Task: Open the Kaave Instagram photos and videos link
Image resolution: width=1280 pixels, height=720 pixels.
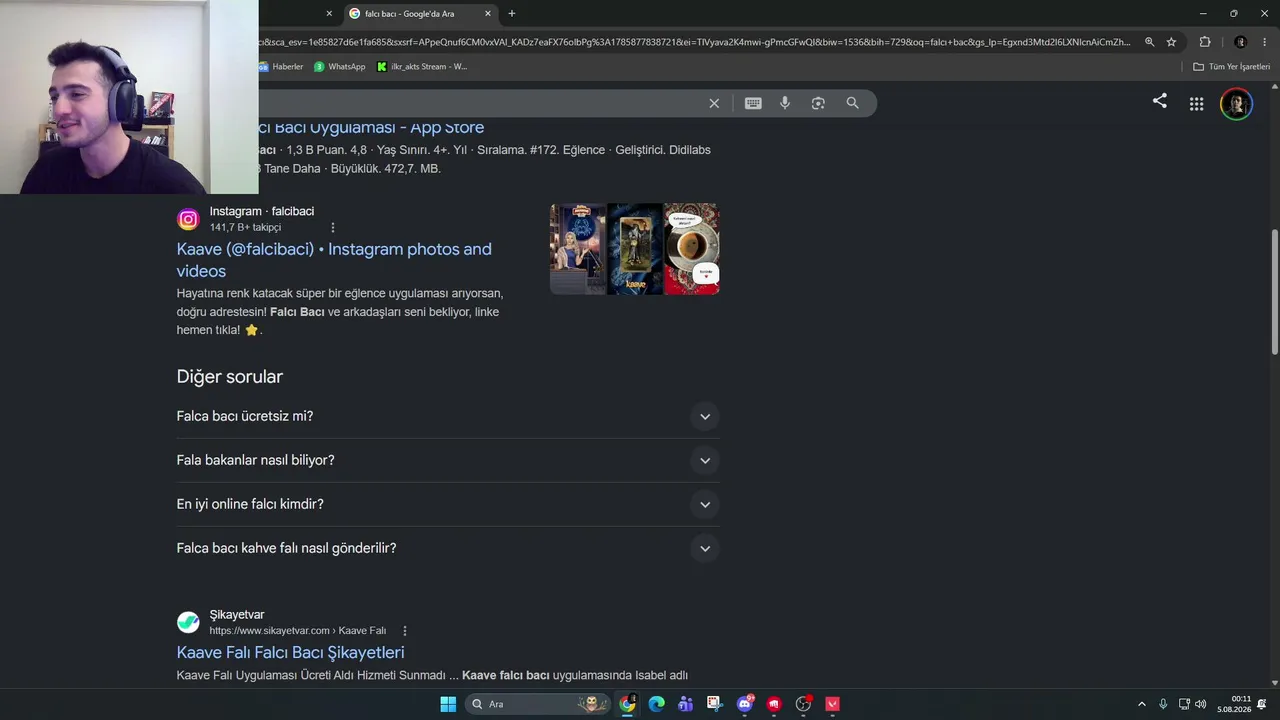Action: (334, 260)
